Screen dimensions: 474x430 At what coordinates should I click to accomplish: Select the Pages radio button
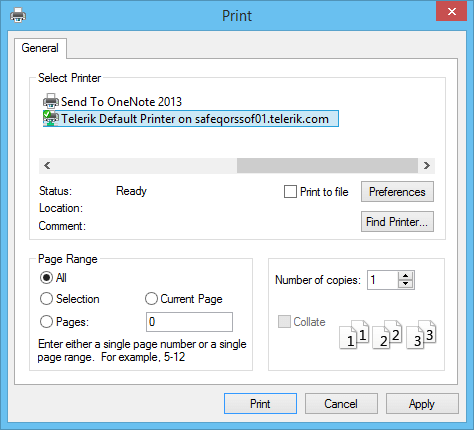click(x=46, y=322)
